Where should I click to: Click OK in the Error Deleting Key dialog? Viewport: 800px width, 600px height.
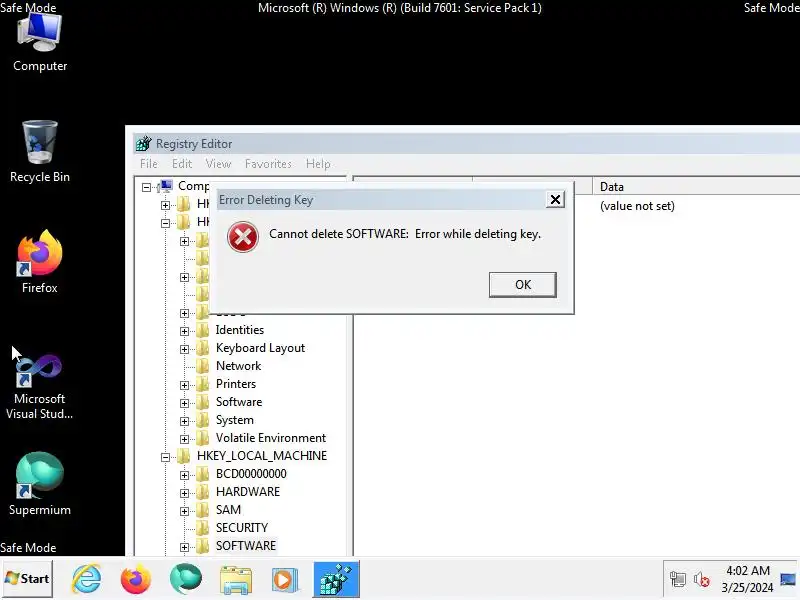pyautogui.click(x=522, y=285)
